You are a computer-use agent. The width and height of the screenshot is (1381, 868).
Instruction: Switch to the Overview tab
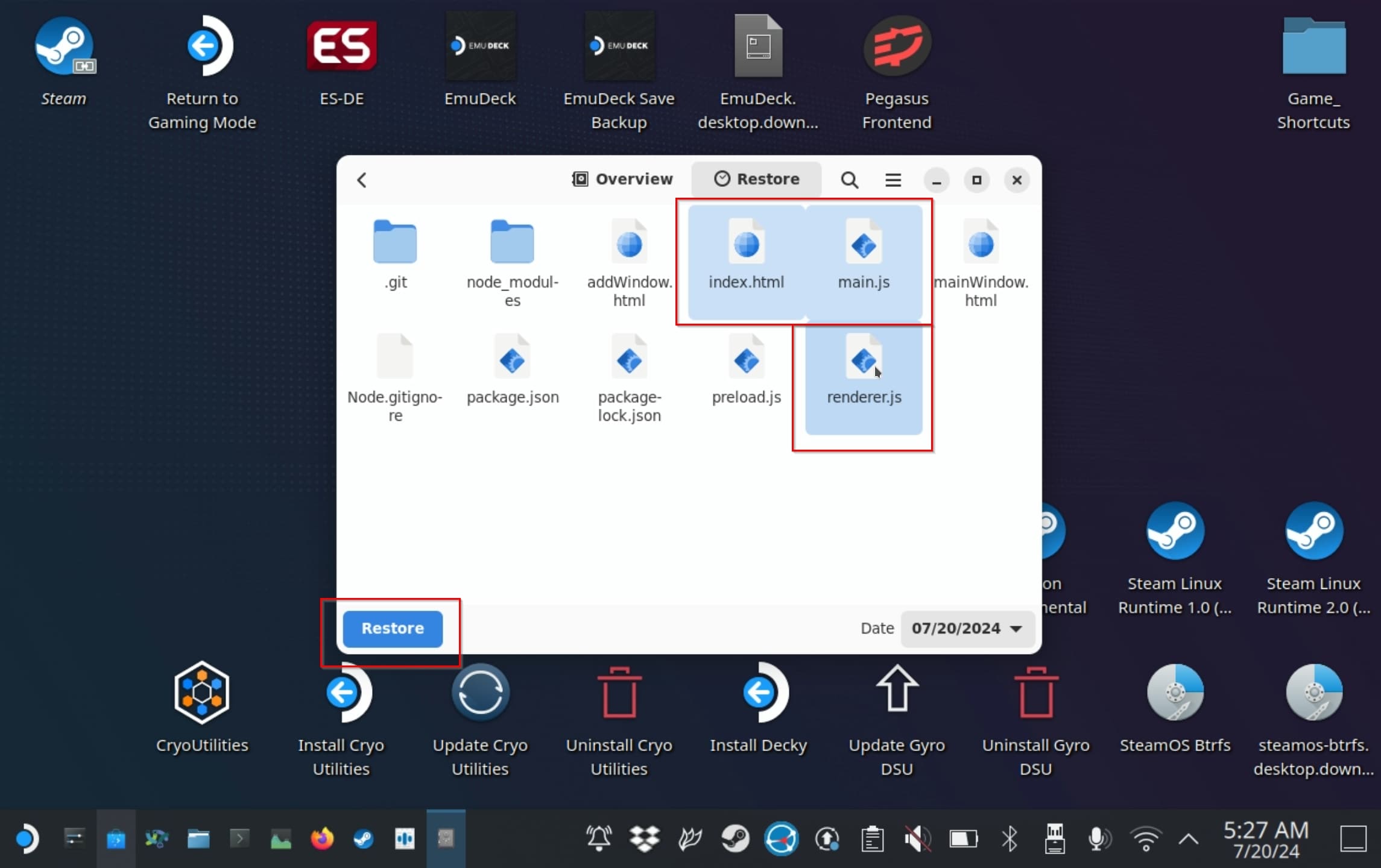(622, 179)
